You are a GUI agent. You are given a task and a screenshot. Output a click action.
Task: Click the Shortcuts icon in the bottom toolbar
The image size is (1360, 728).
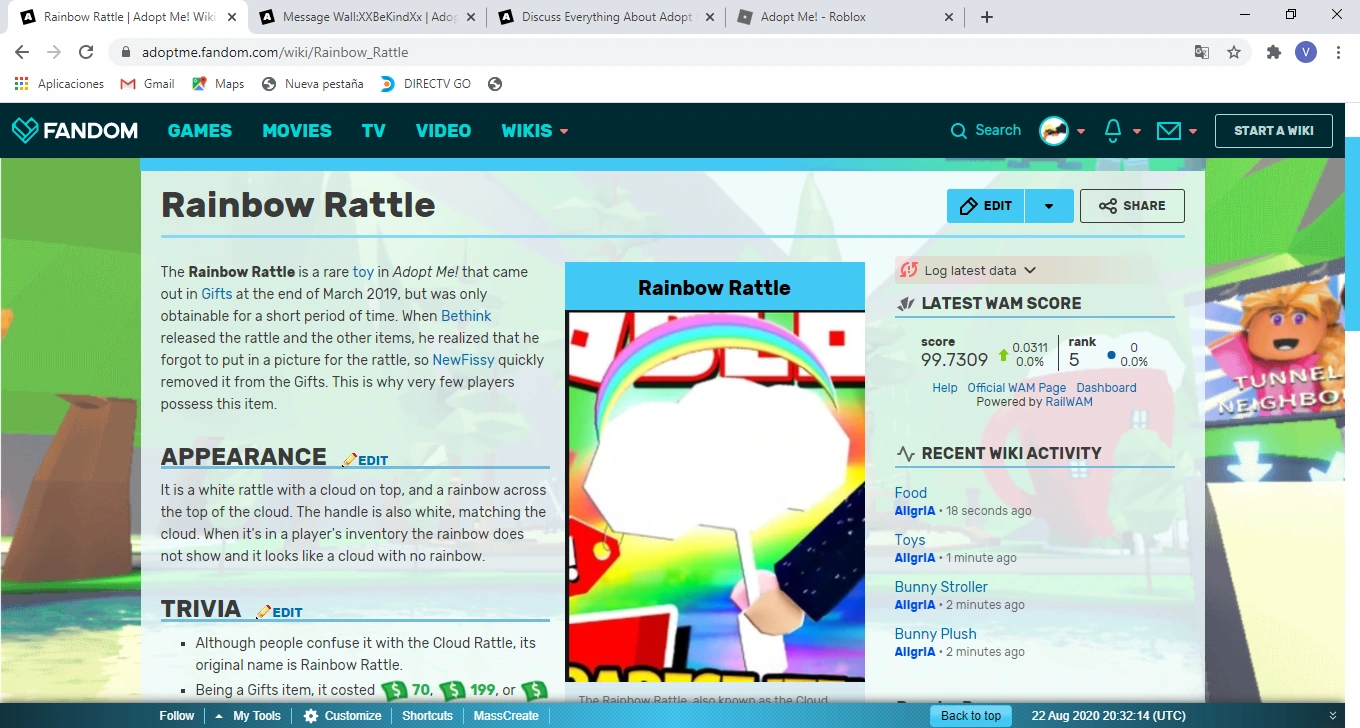click(427, 715)
